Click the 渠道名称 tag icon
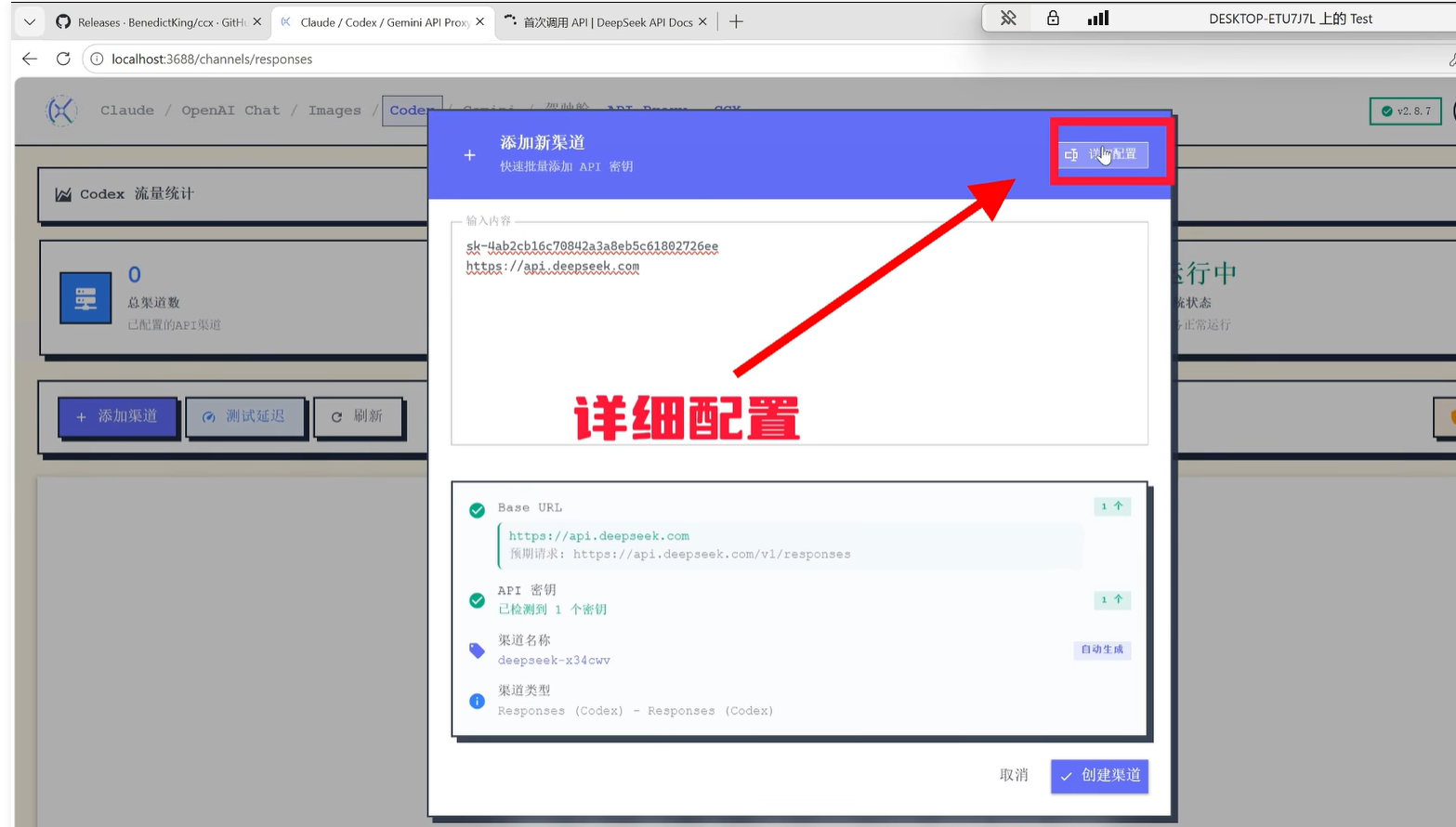The image size is (1456, 827). click(x=477, y=650)
